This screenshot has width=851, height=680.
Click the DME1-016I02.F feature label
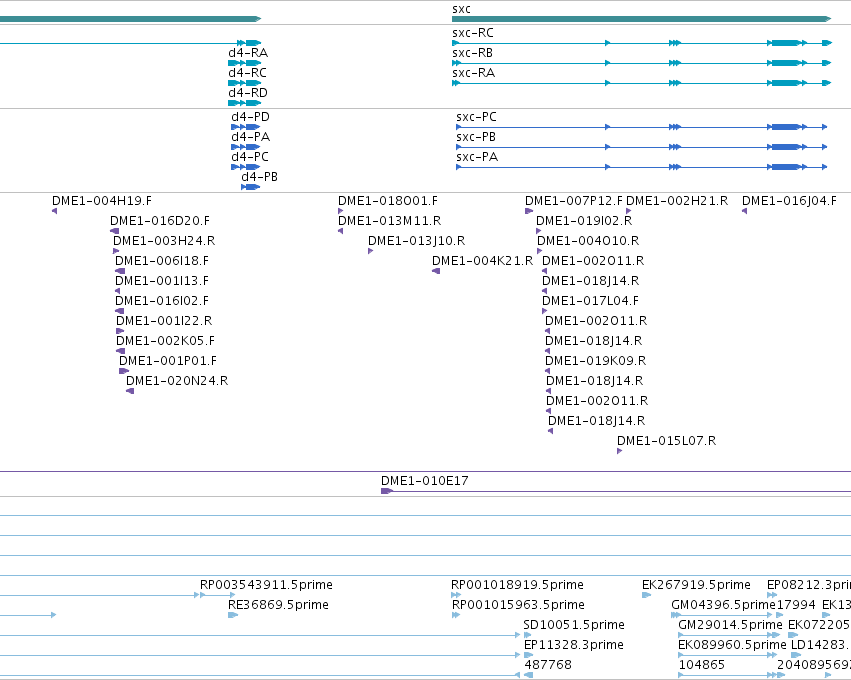[162, 302]
